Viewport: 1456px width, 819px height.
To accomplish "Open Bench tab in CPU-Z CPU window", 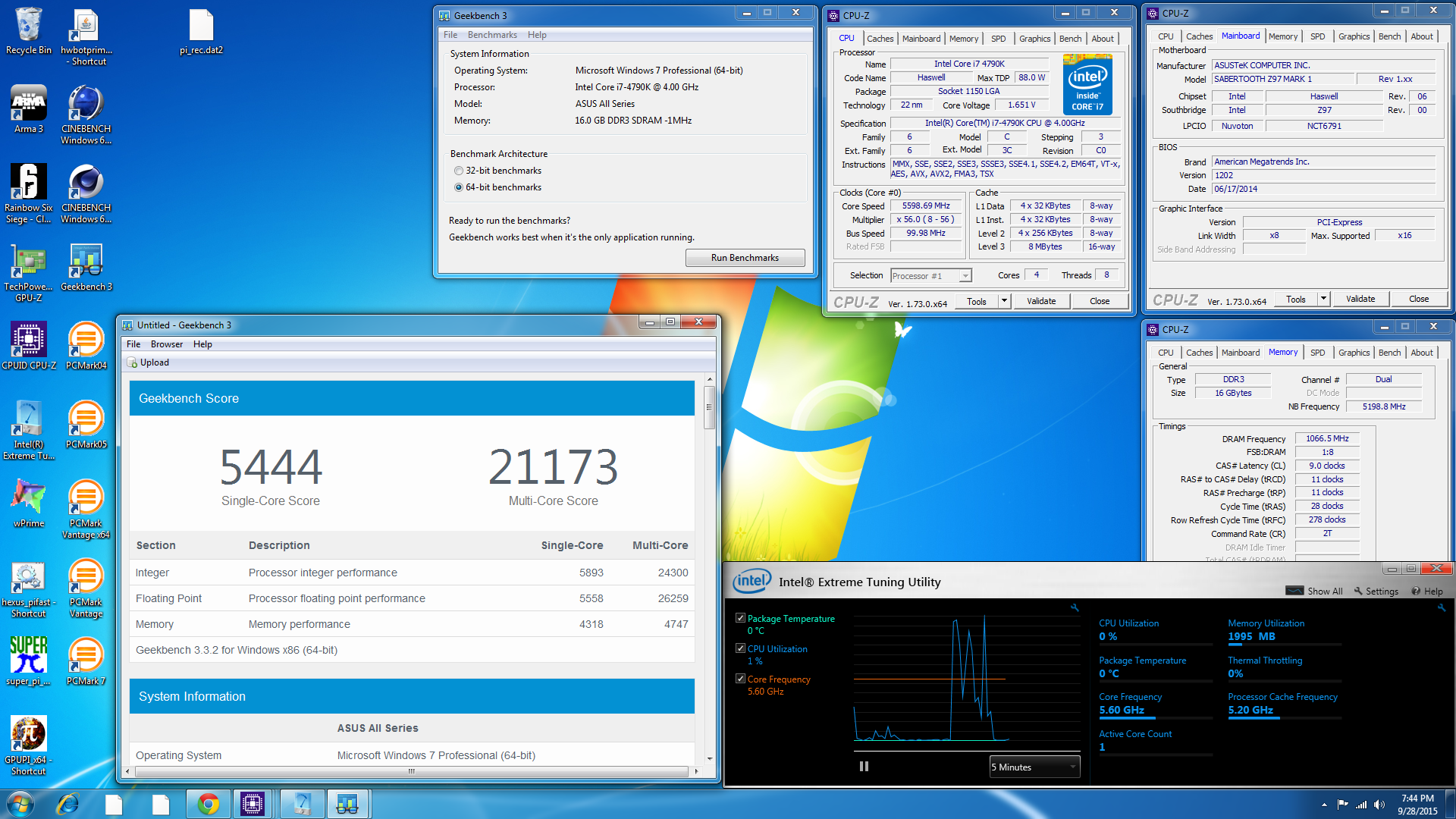I will (x=1070, y=39).
